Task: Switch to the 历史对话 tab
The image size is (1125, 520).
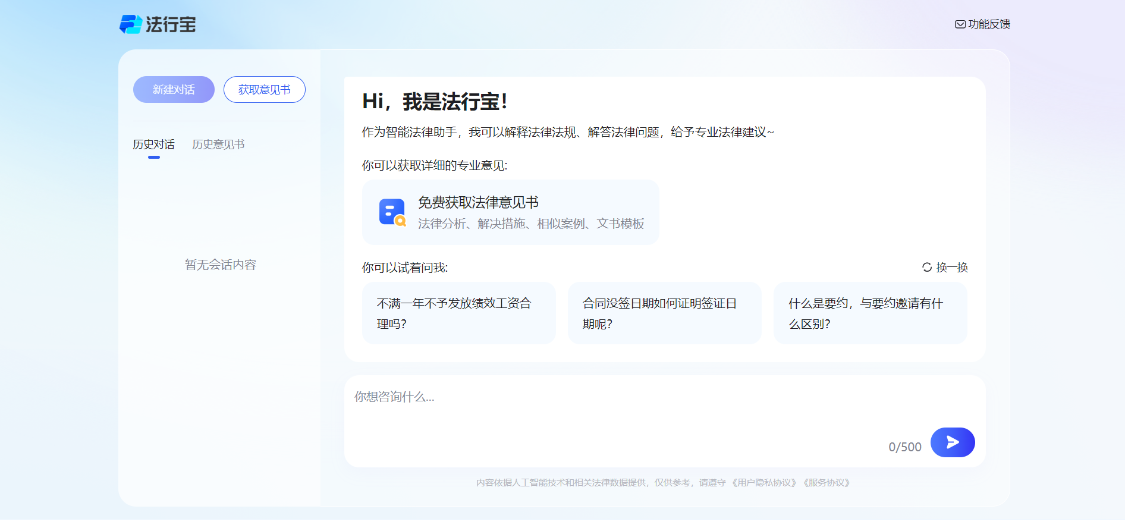Action: coord(153,144)
